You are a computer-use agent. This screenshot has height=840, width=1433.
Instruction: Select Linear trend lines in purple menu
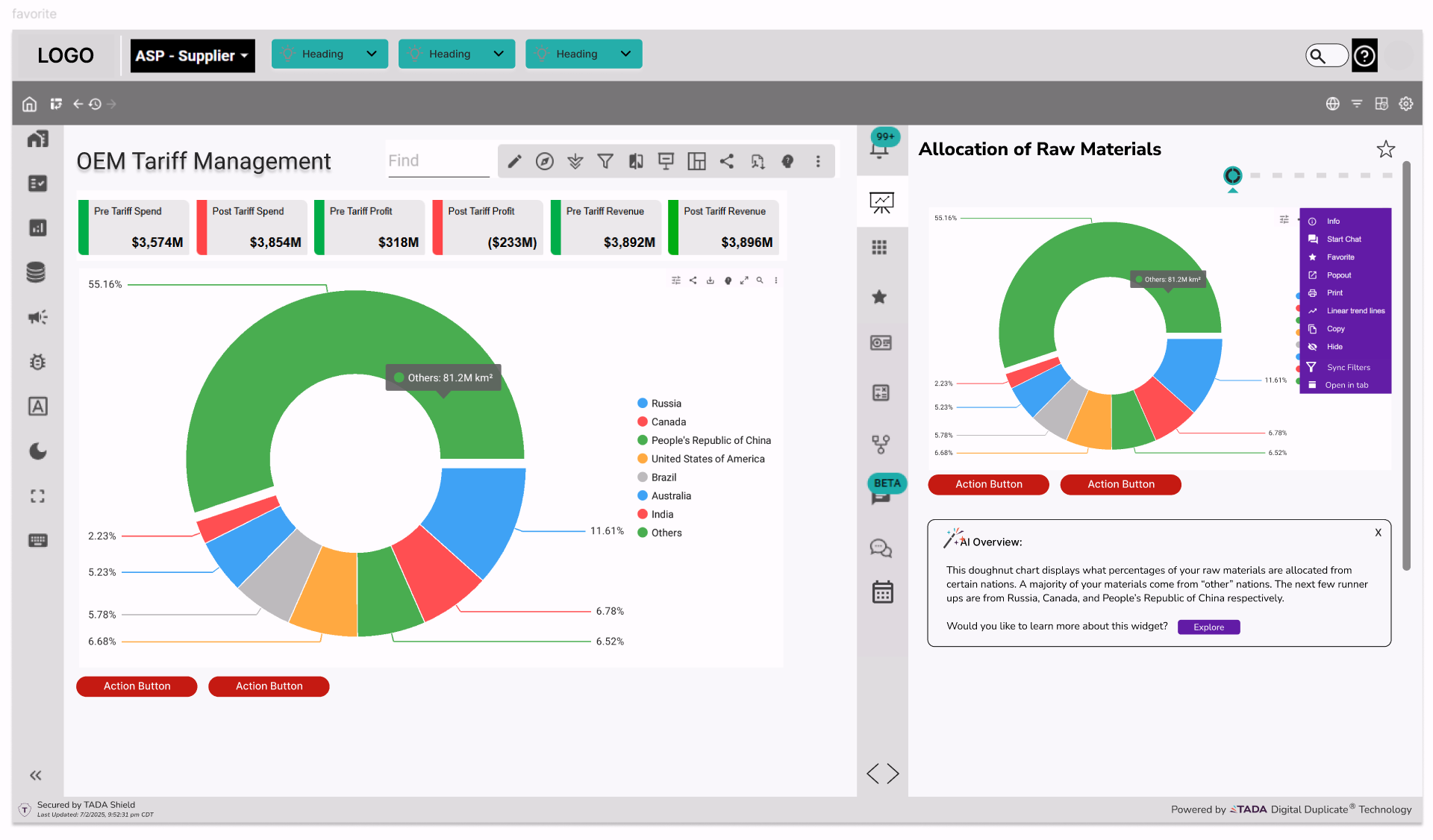pos(1355,311)
